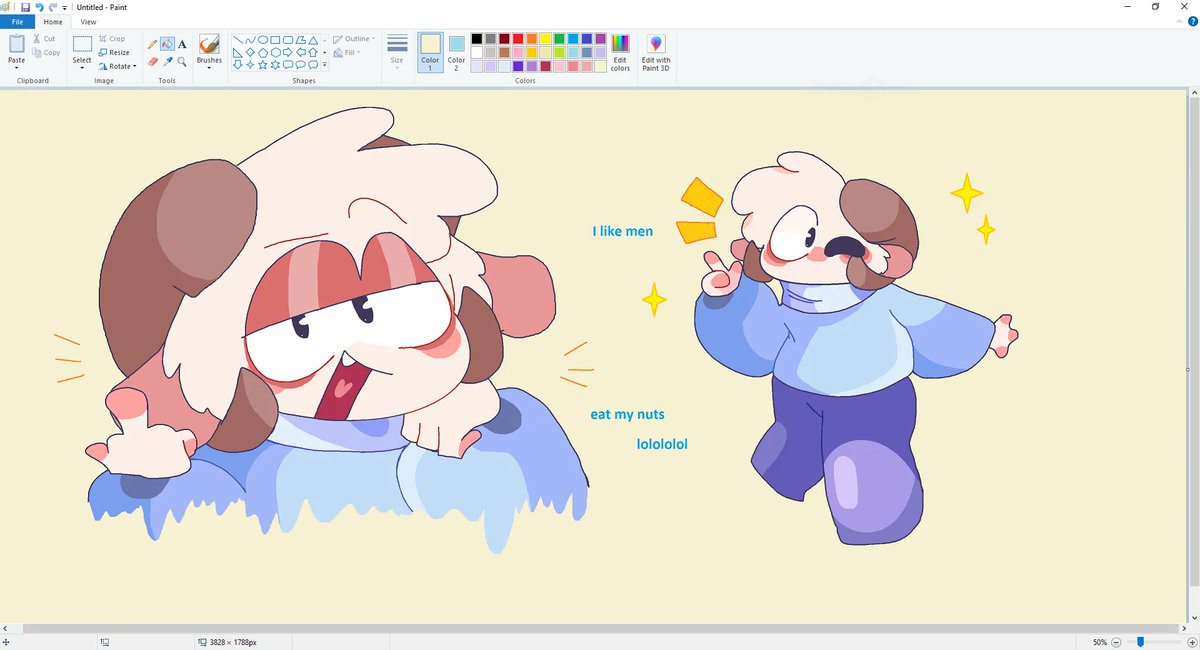Screen dimensions: 1200x650
Task: Pick the yellow color swatch
Action: 545,39
